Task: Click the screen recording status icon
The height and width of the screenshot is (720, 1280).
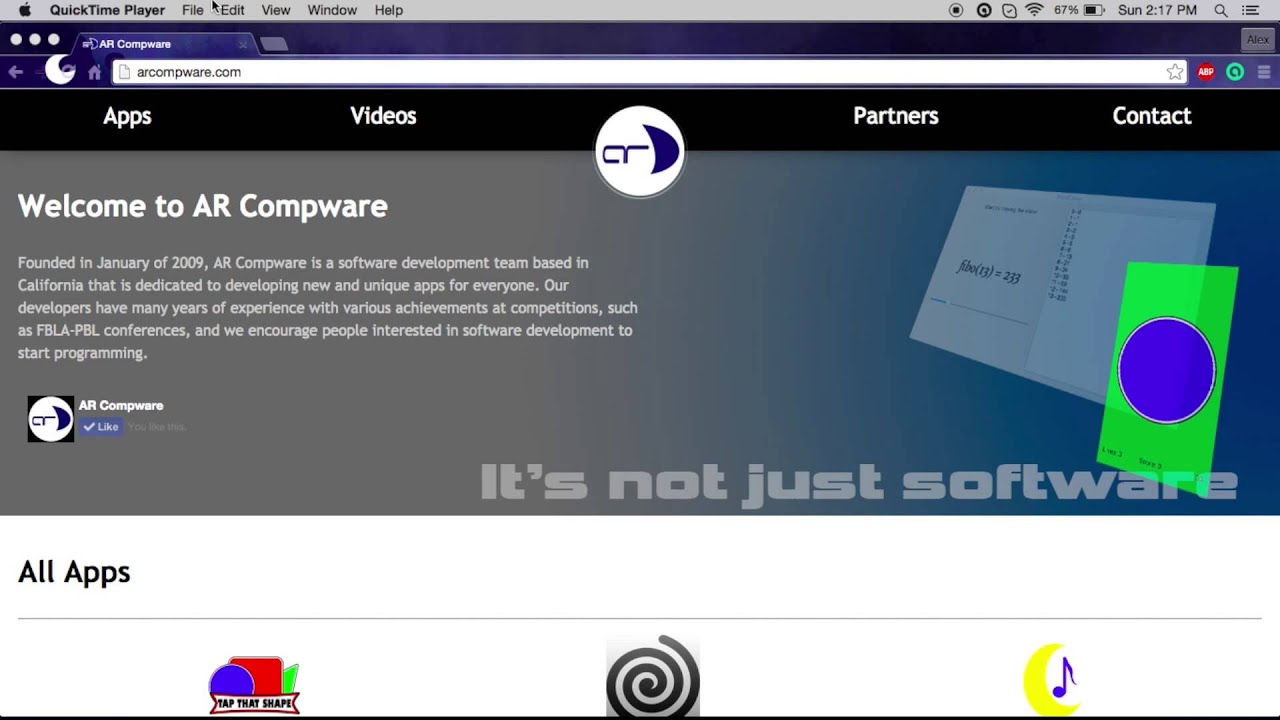Action: point(956,10)
